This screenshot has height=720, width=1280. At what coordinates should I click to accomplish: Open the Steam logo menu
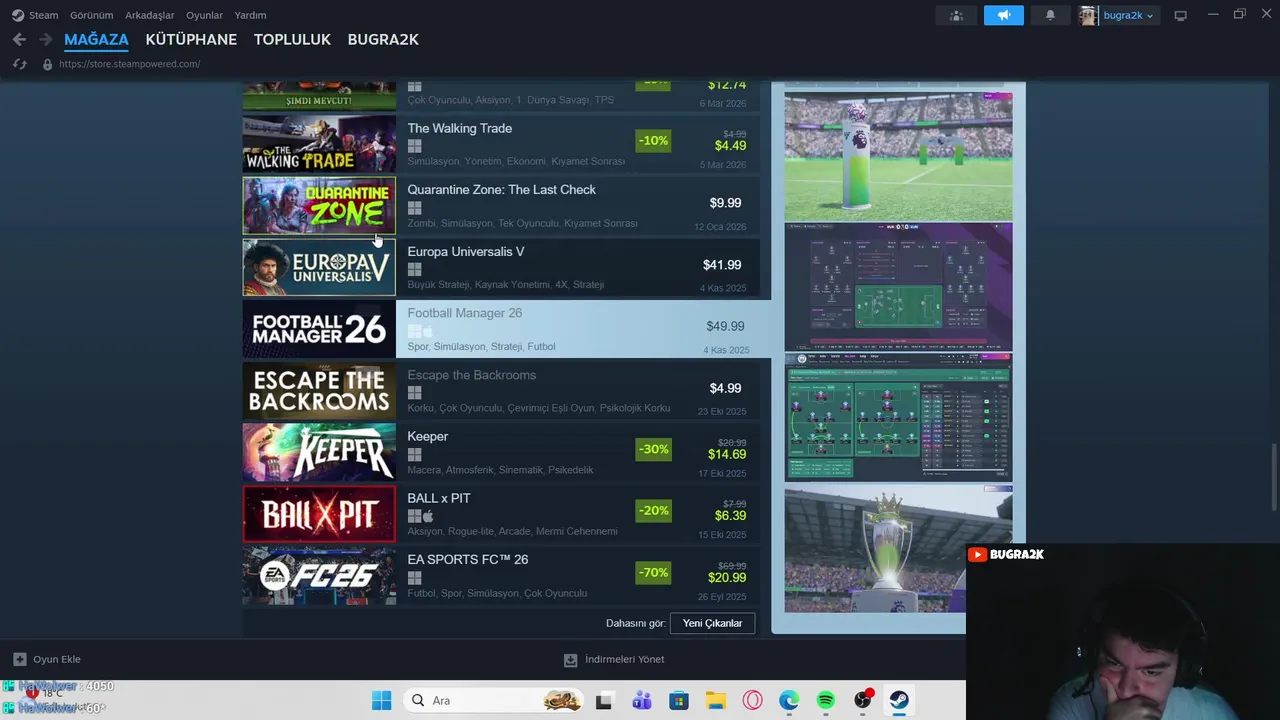click(x=18, y=15)
